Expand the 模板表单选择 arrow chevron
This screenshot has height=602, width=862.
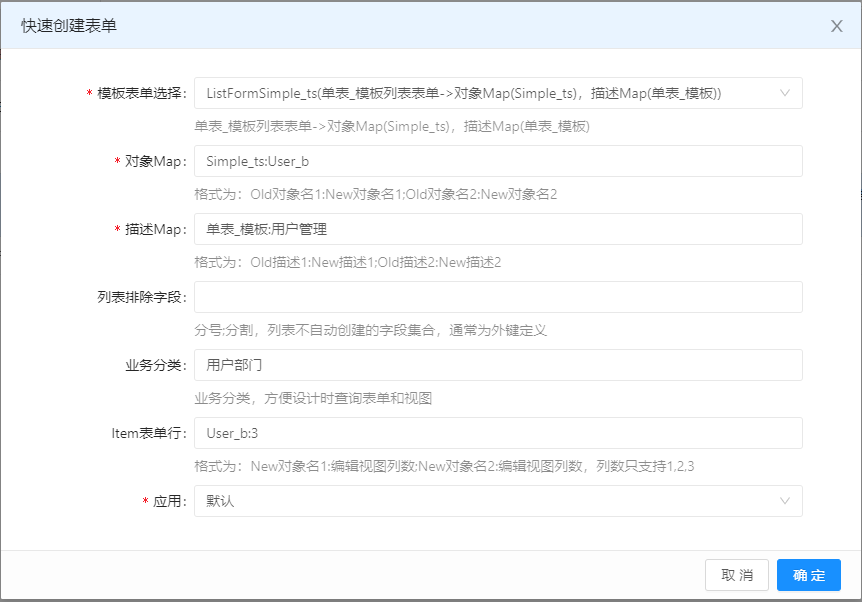(784, 93)
